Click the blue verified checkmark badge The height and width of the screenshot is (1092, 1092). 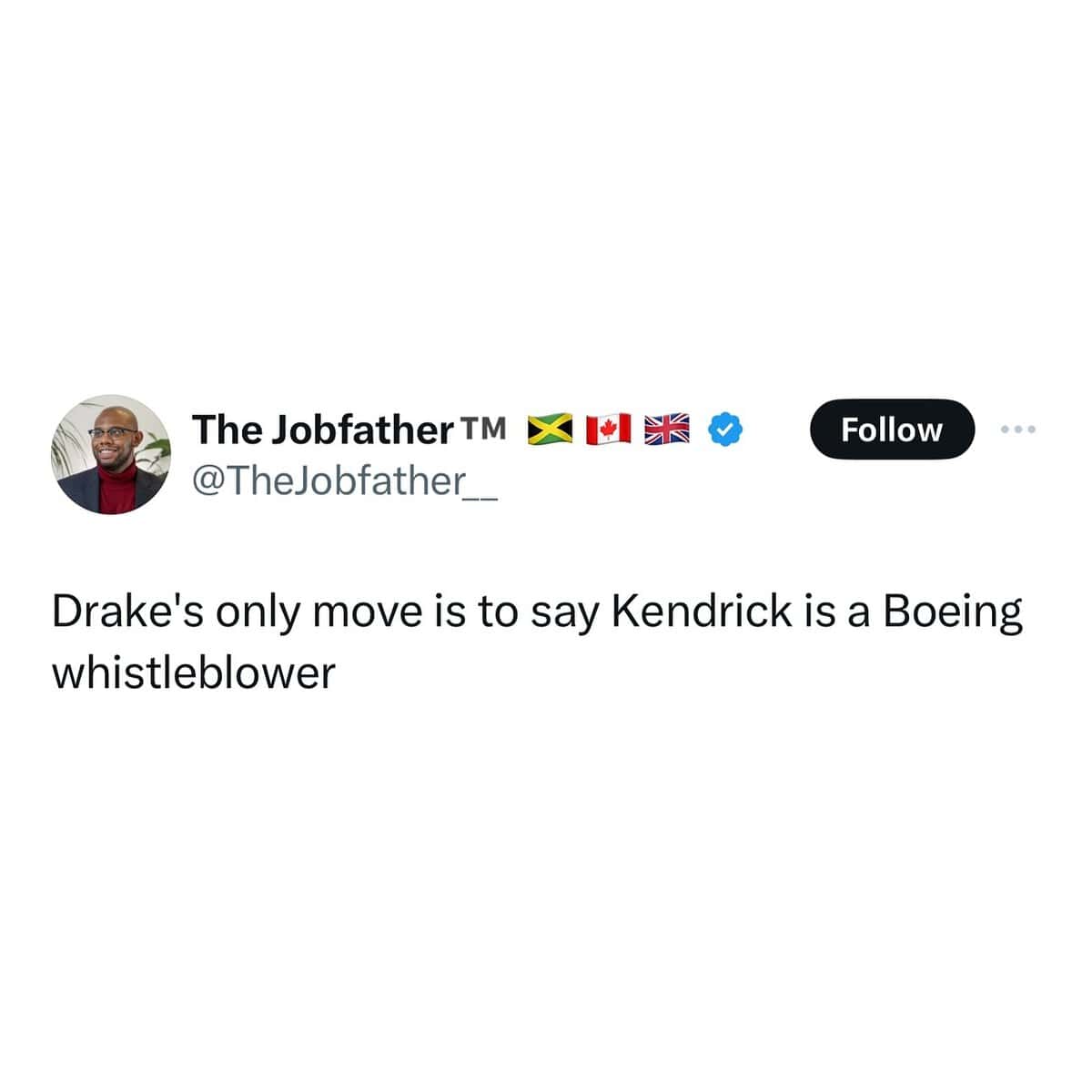[x=725, y=429]
